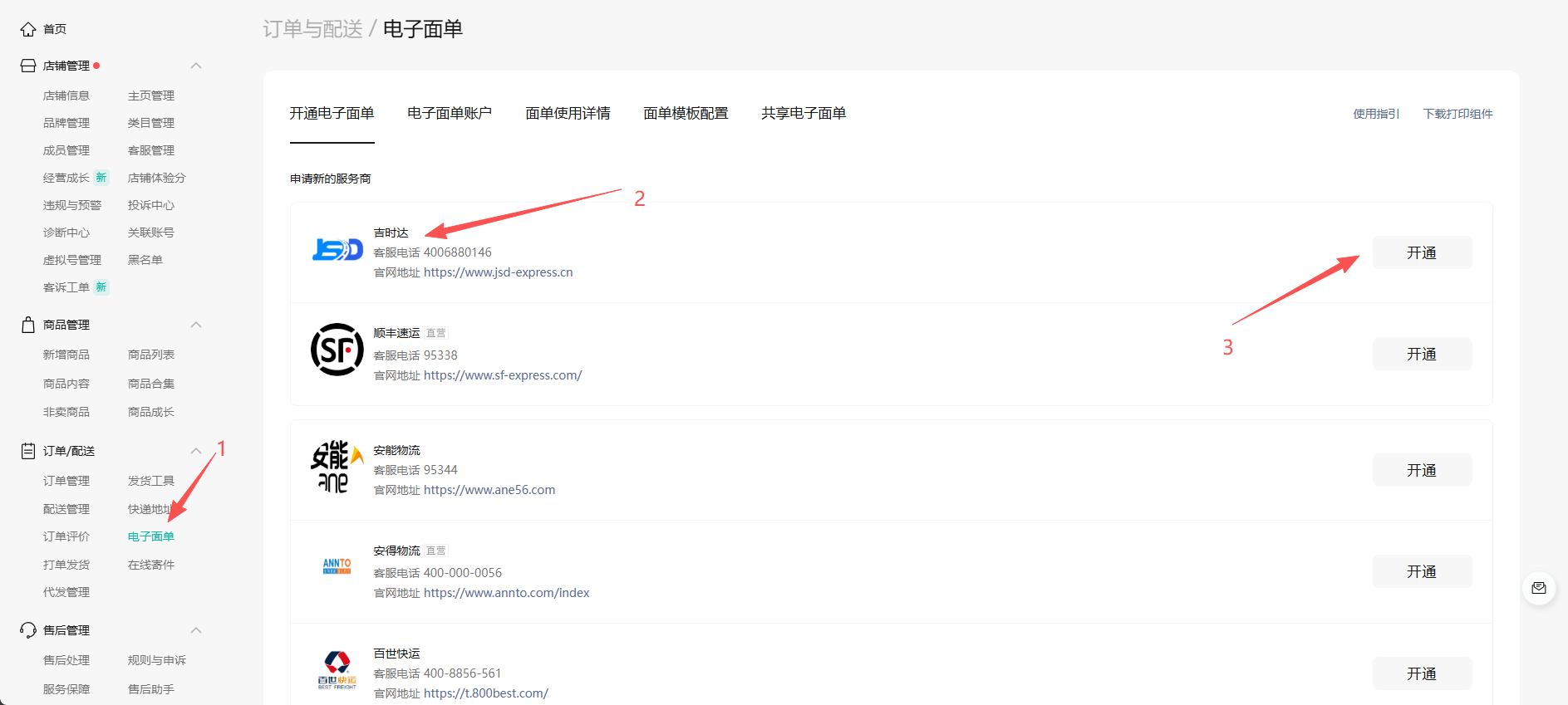Click the store management shop icon

[27, 66]
